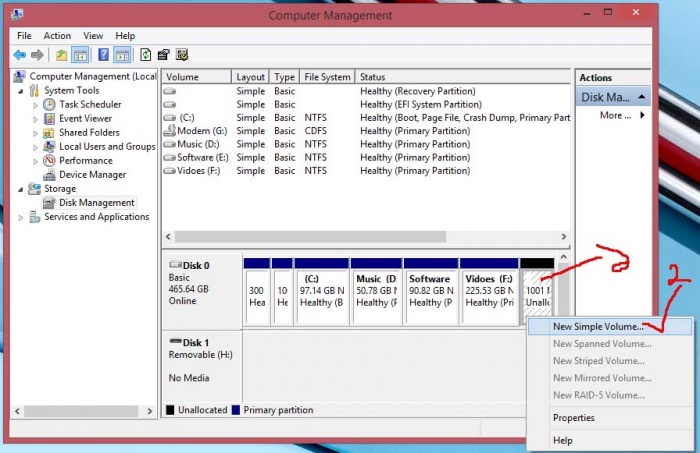
Task: Click the Shared Folders icon
Action: pyautogui.click(x=49, y=133)
